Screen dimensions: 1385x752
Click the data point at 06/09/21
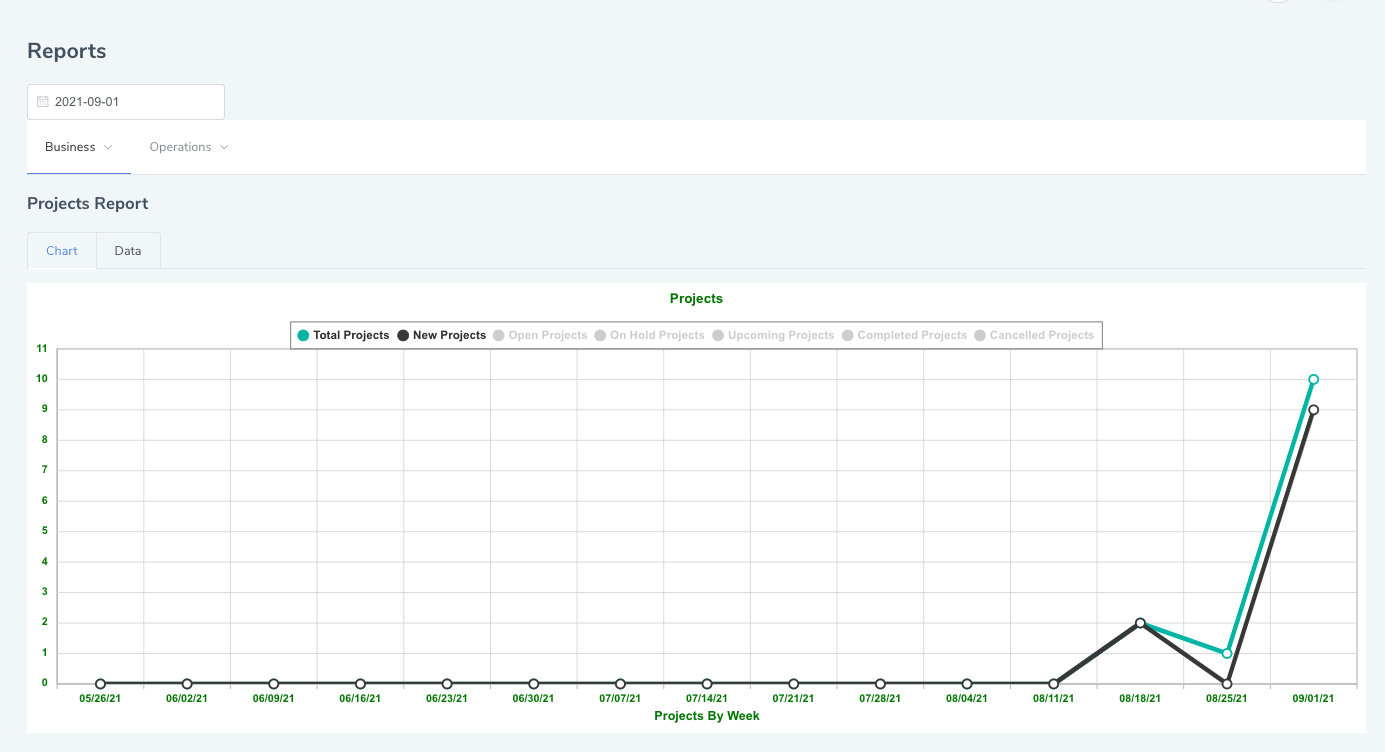[x=273, y=684]
